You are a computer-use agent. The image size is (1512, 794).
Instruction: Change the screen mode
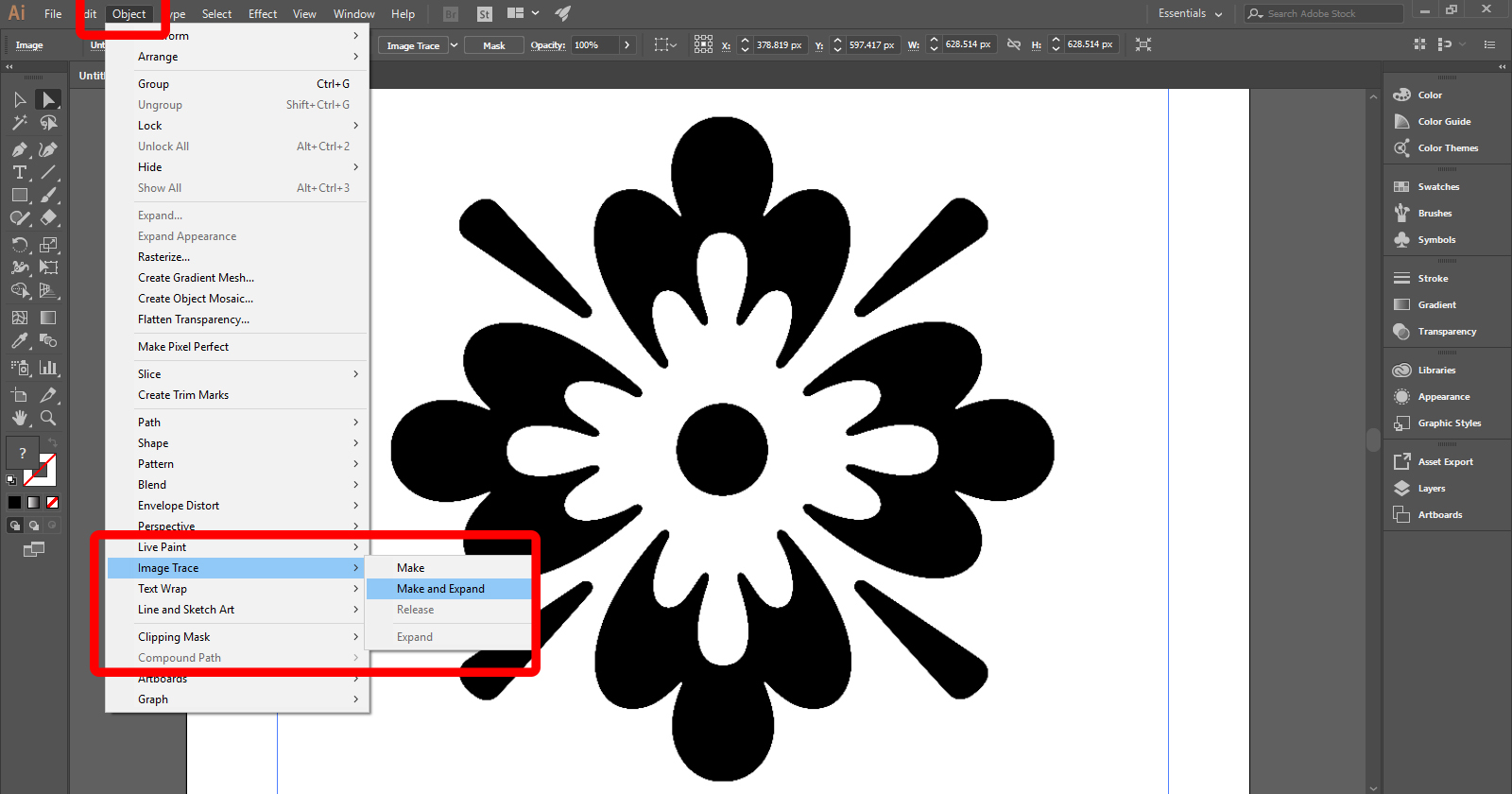(34, 549)
